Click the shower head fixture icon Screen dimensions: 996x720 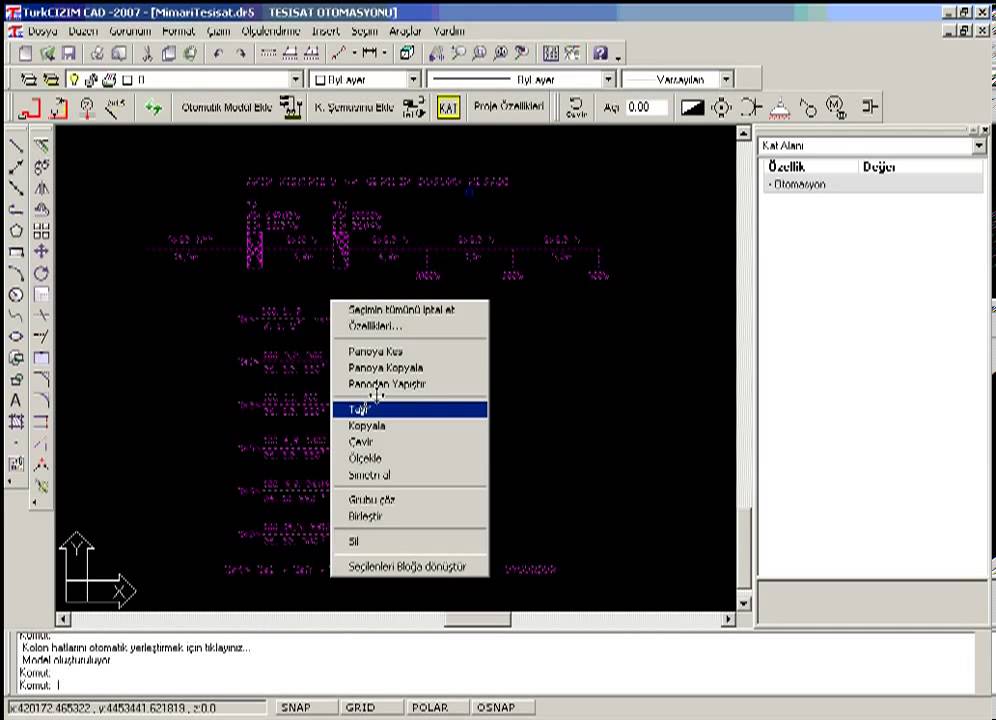pos(780,108)
